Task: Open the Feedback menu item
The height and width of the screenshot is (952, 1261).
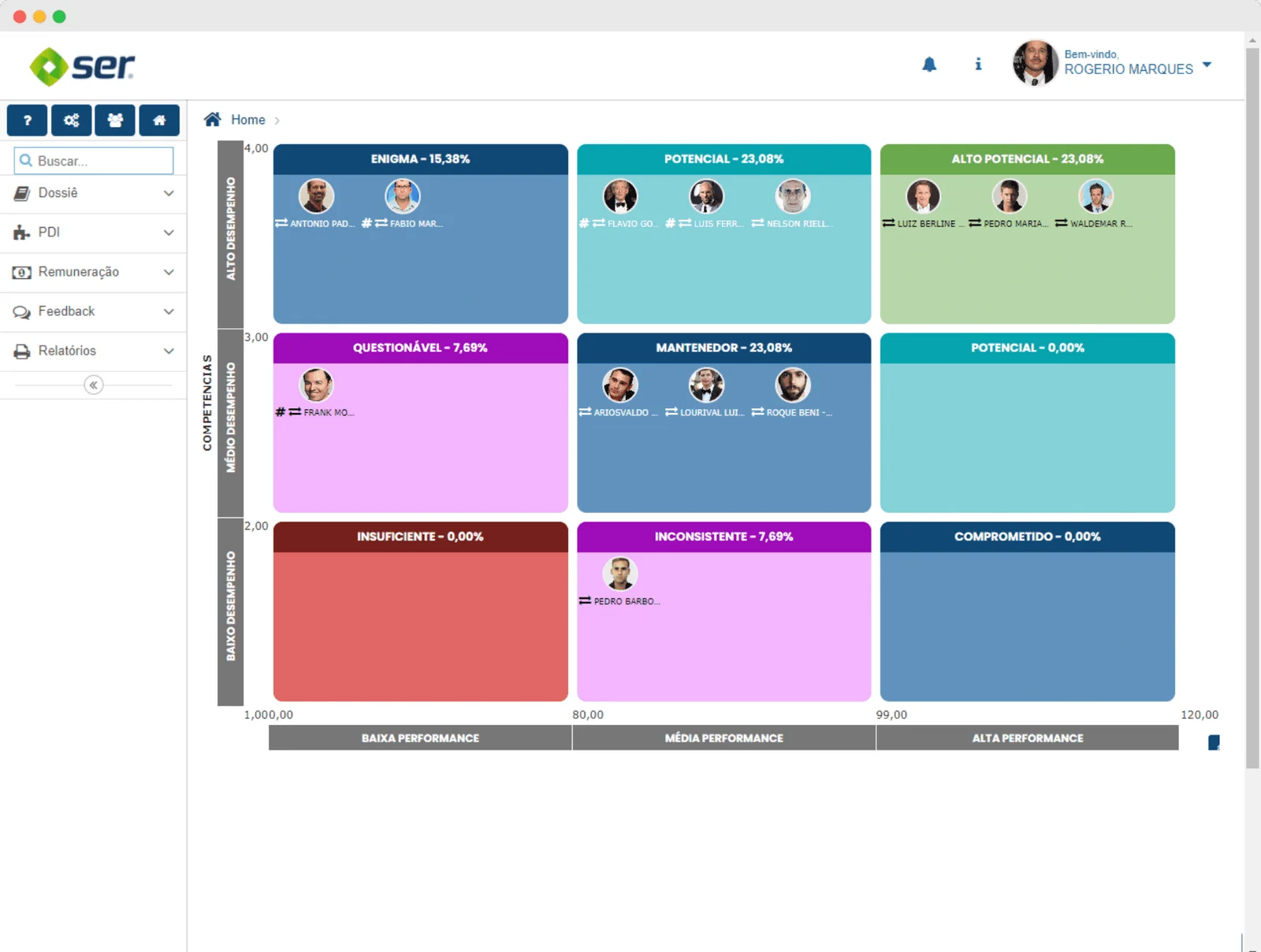Action: pyautogui.click(x=93, y=311)
